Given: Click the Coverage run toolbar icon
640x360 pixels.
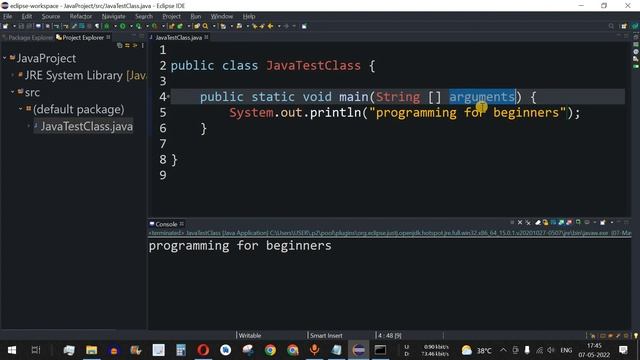Looking at the screenshot, I should [139, 26].
